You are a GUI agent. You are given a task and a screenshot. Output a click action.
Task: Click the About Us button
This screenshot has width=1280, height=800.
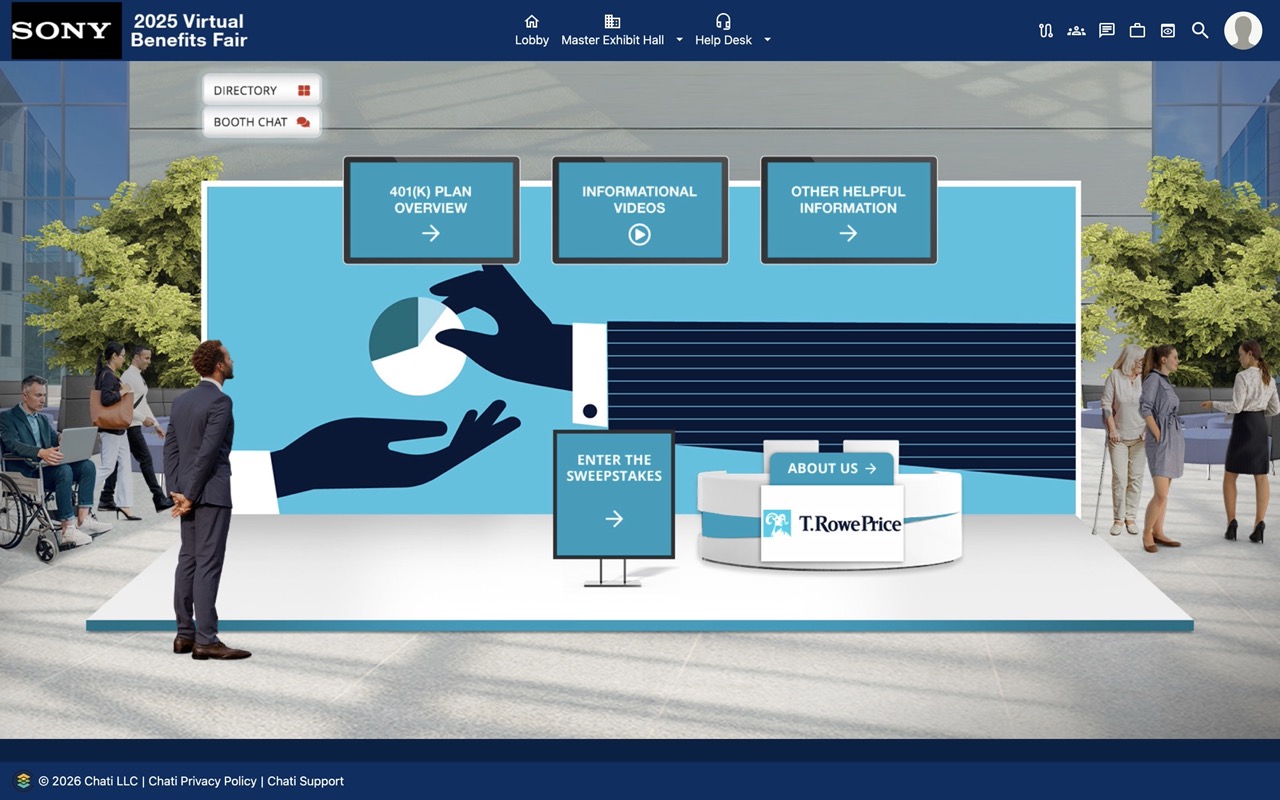coord(832,468)
